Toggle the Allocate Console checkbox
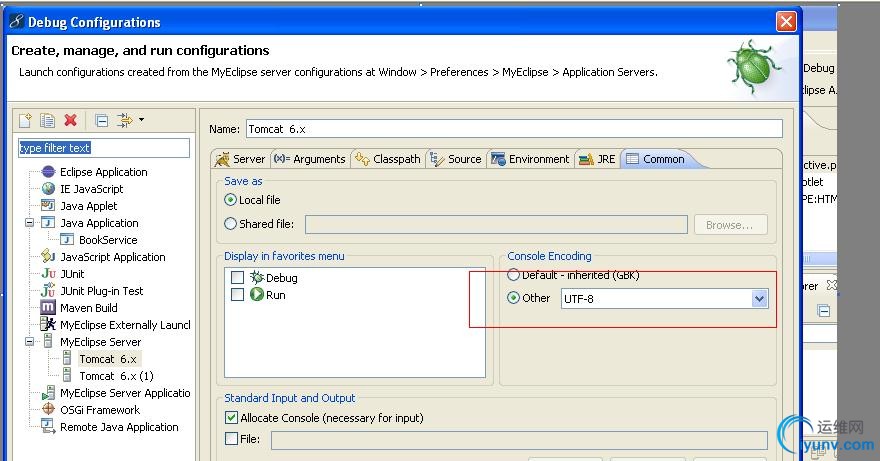 (231, 417)
